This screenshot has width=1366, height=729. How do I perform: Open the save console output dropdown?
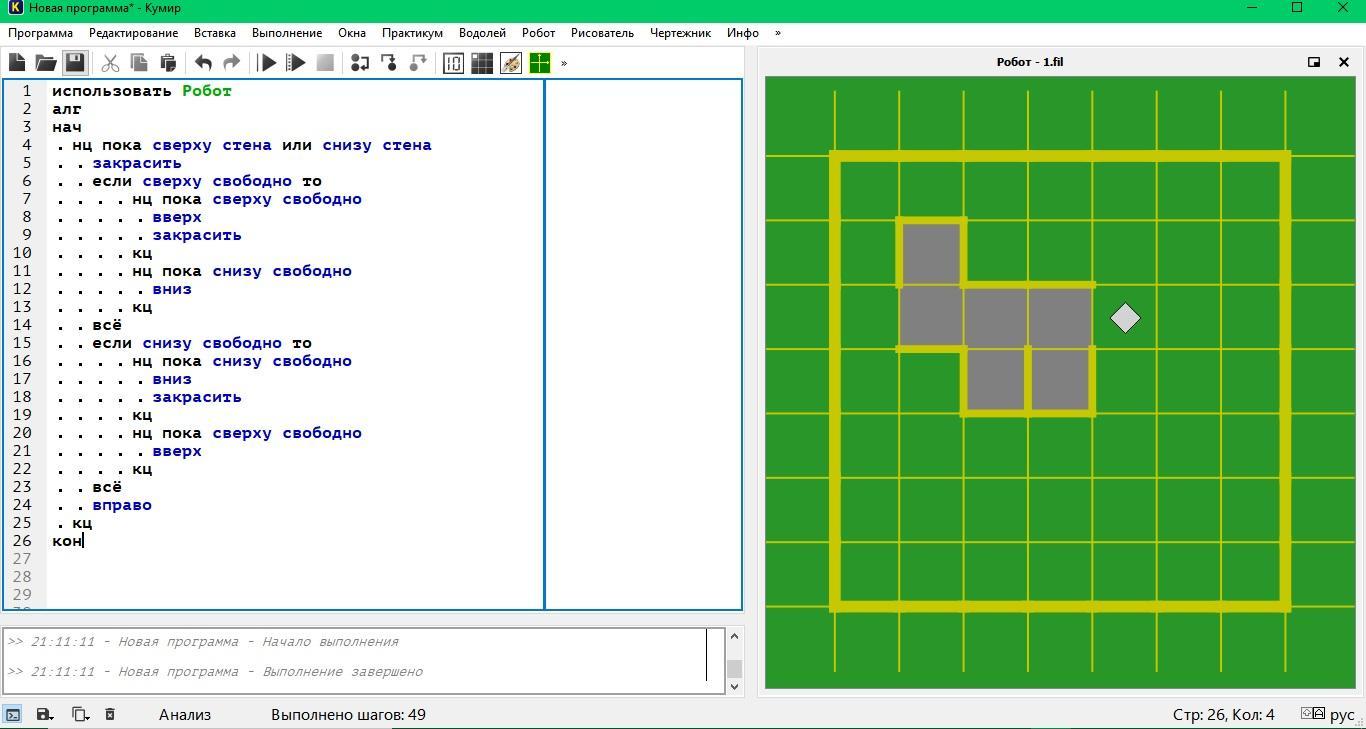45,714
